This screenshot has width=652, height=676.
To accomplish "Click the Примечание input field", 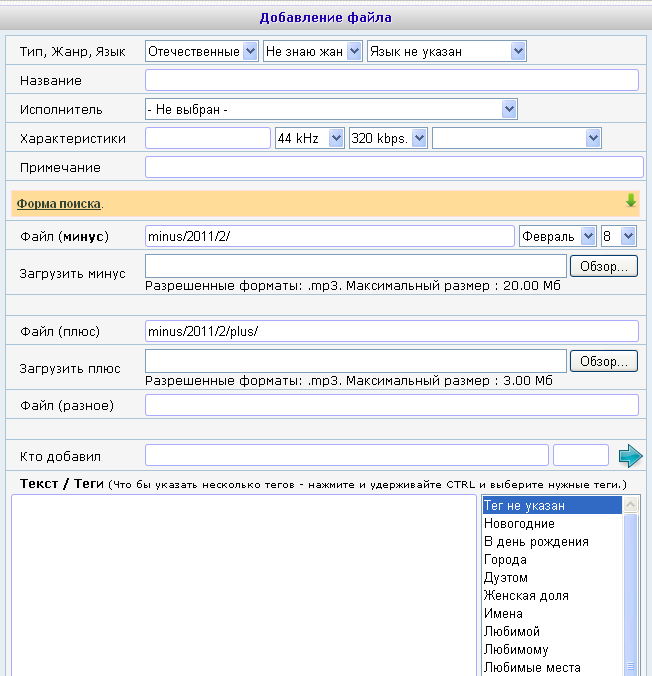I will 394,167.
